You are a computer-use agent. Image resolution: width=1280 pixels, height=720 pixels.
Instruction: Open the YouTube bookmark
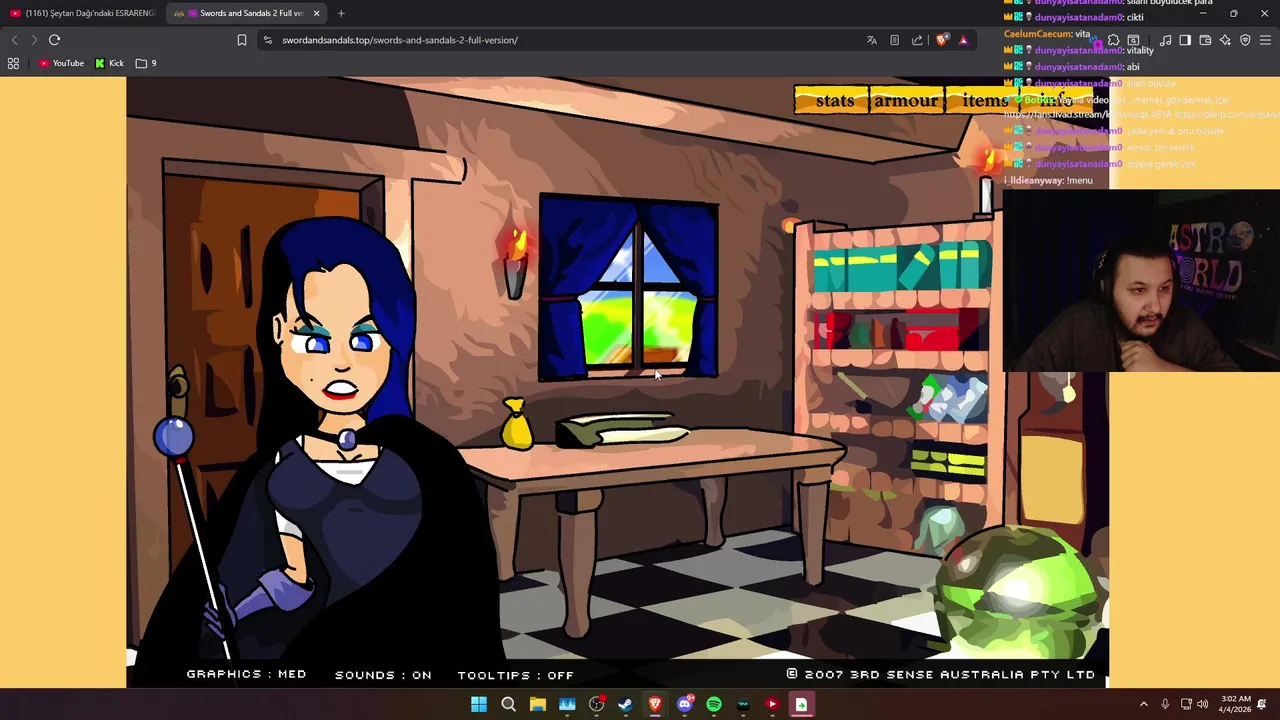[61, 63]
